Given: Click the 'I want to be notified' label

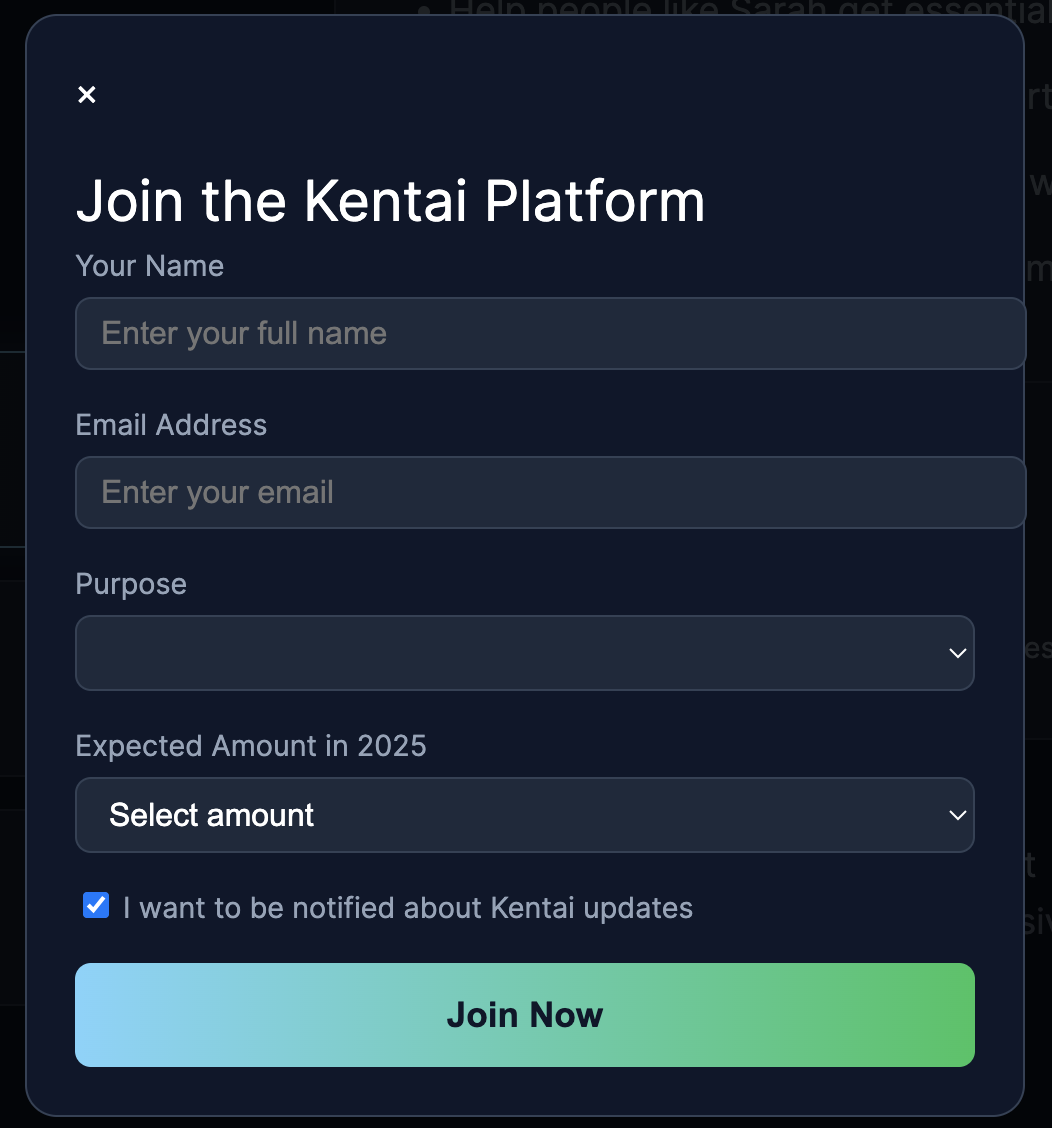Looking at the screenshot, I should [x=407, y=908].
